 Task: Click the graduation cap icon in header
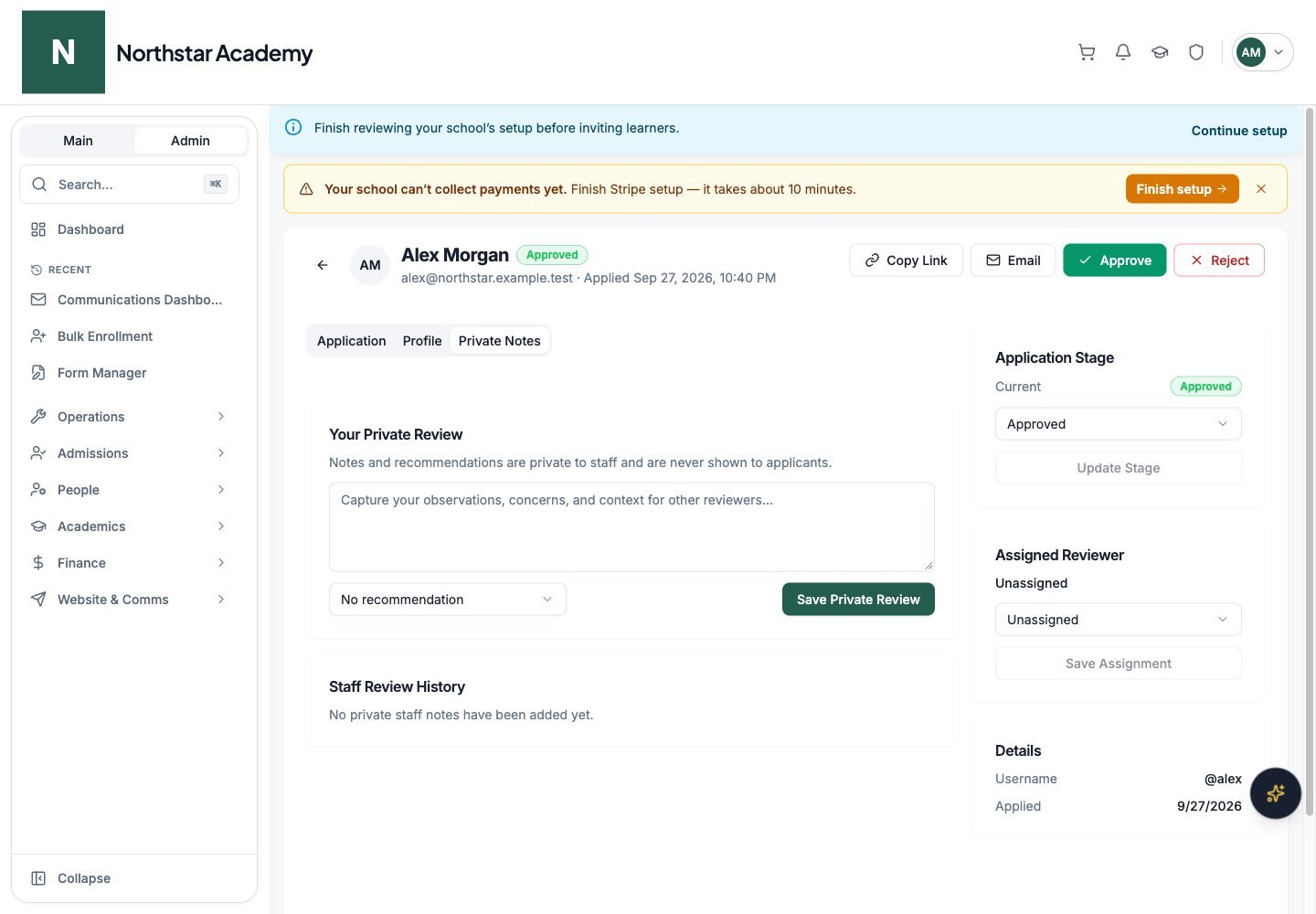click(x=1160, y=52)
